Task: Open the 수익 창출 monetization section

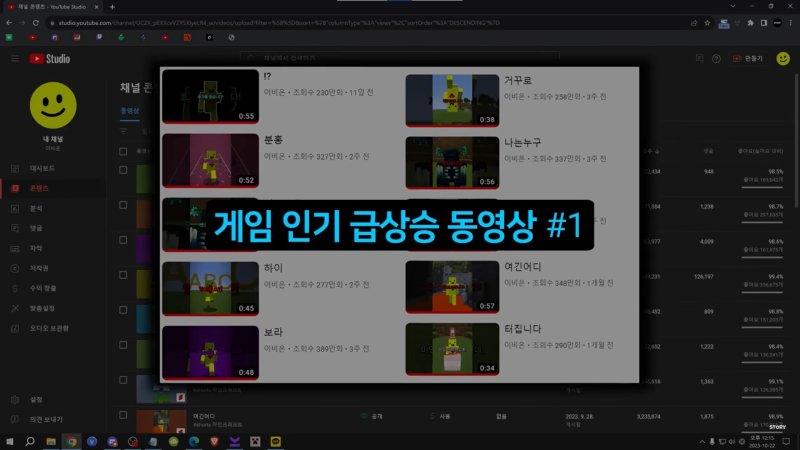Action: 14,288
